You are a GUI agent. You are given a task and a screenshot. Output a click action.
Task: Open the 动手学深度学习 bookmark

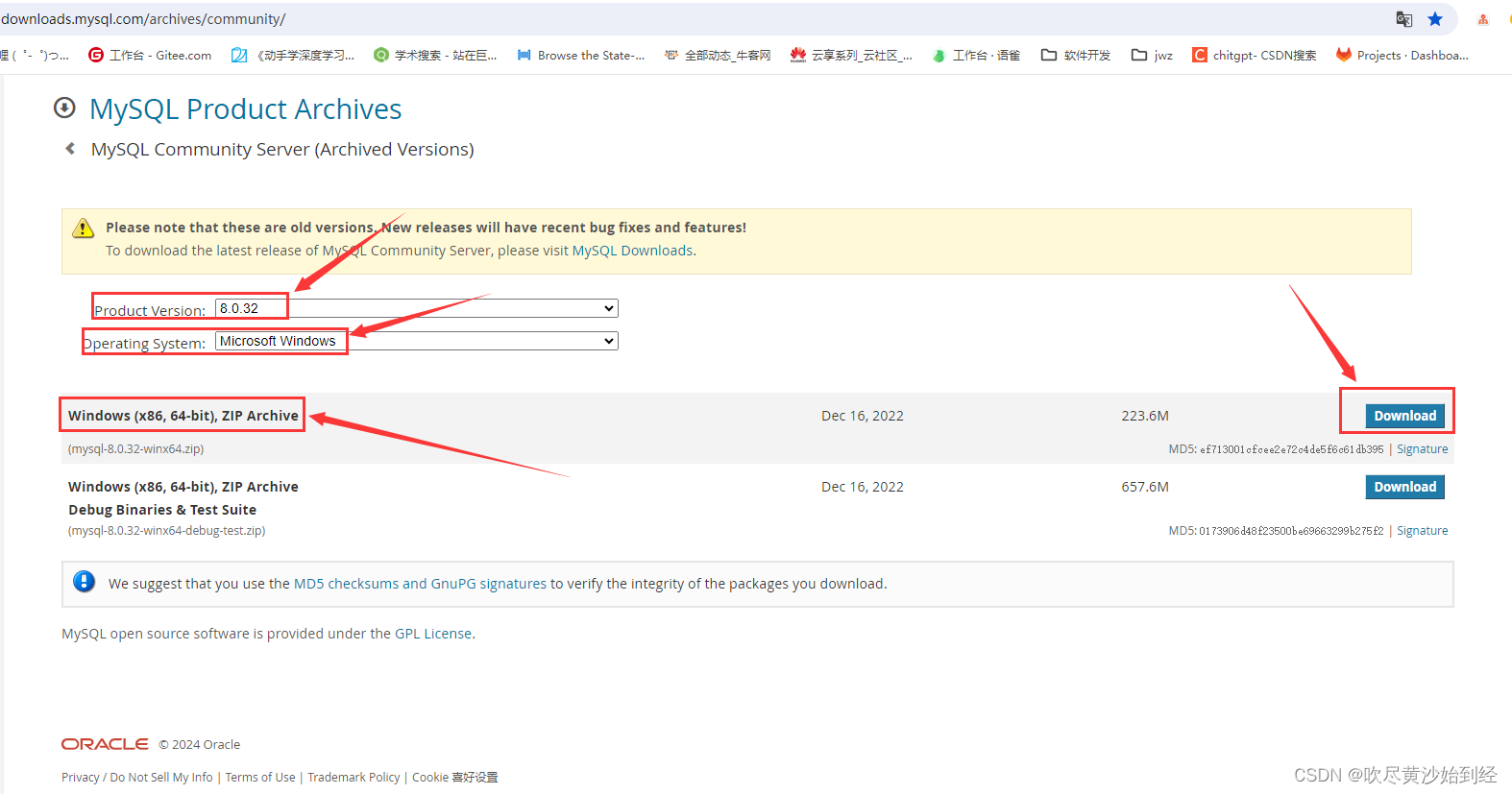[x=293, y=55]
